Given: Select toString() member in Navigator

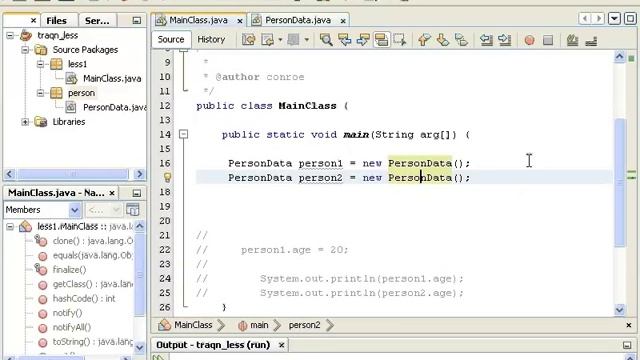Looking at the screenshot, I should pyautogui.click(x=93, y=342).
